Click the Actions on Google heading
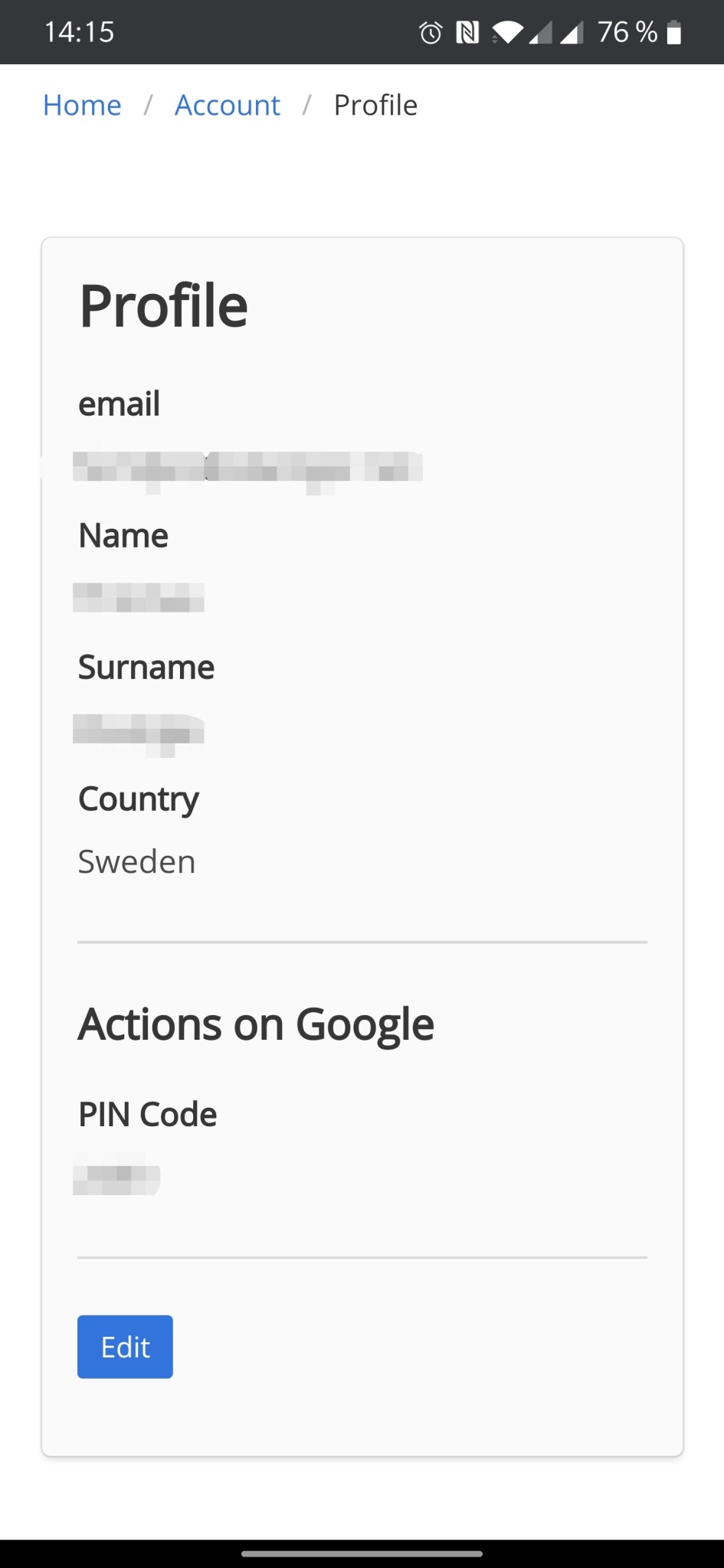Screen dimensions: 724x1568 pos(256,1024)
